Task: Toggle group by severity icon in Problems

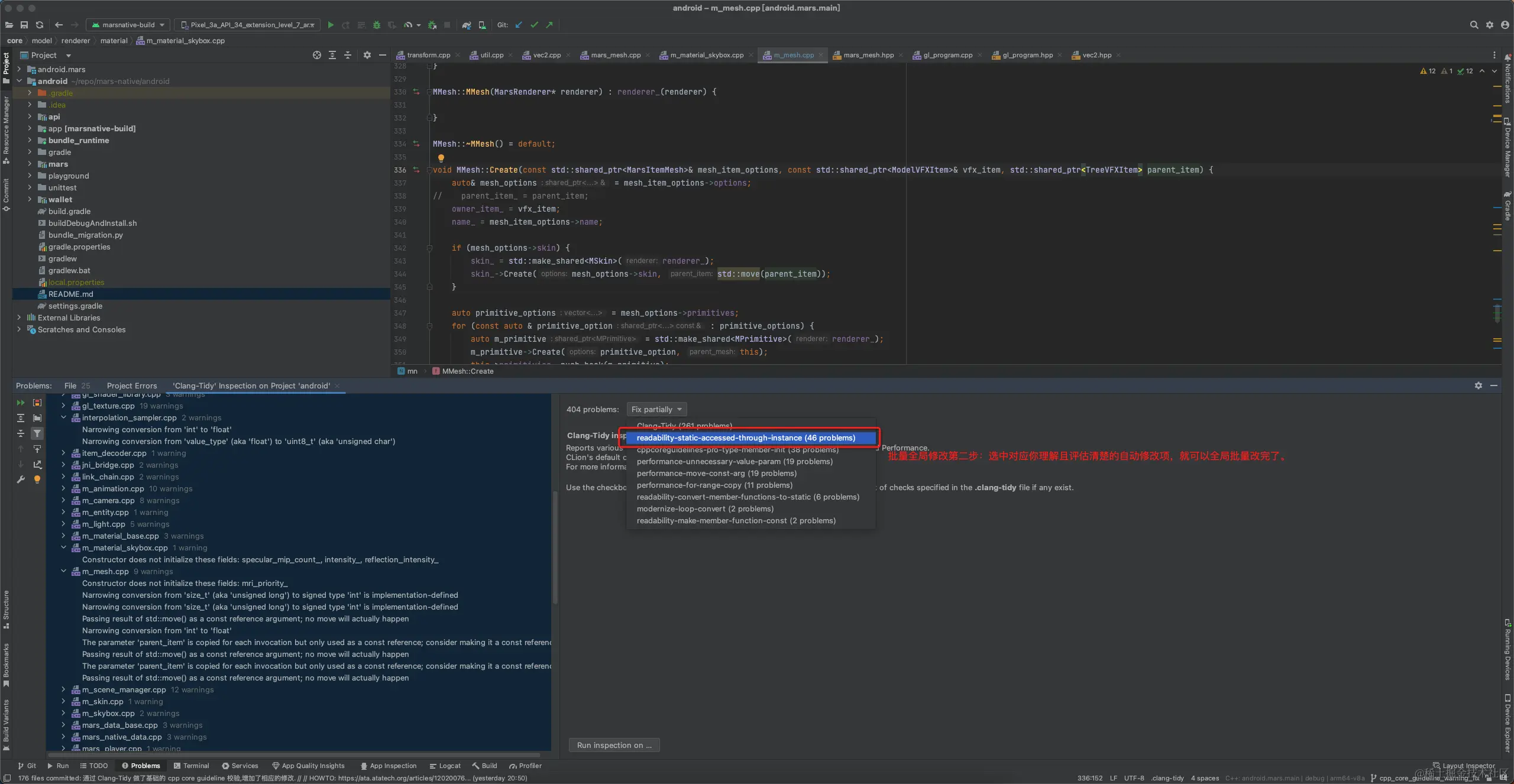Action: (x=37, y=403)
